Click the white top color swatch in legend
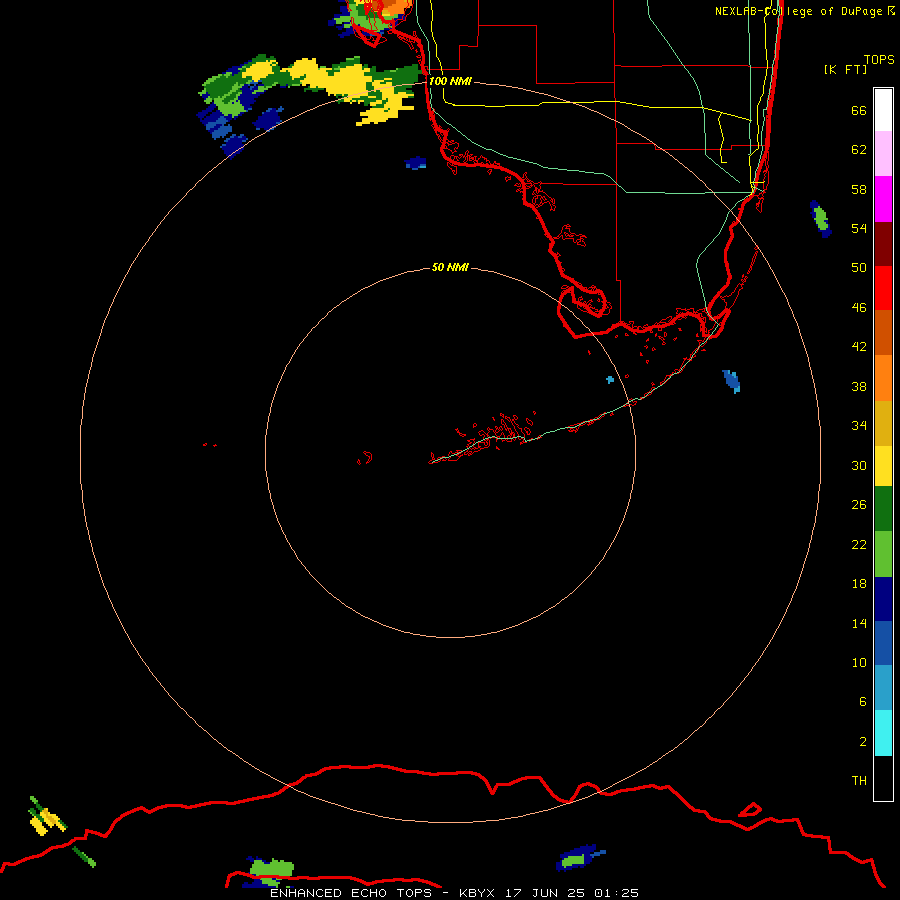This screenshot has height=900, width=900. click(x=883, y=110)
